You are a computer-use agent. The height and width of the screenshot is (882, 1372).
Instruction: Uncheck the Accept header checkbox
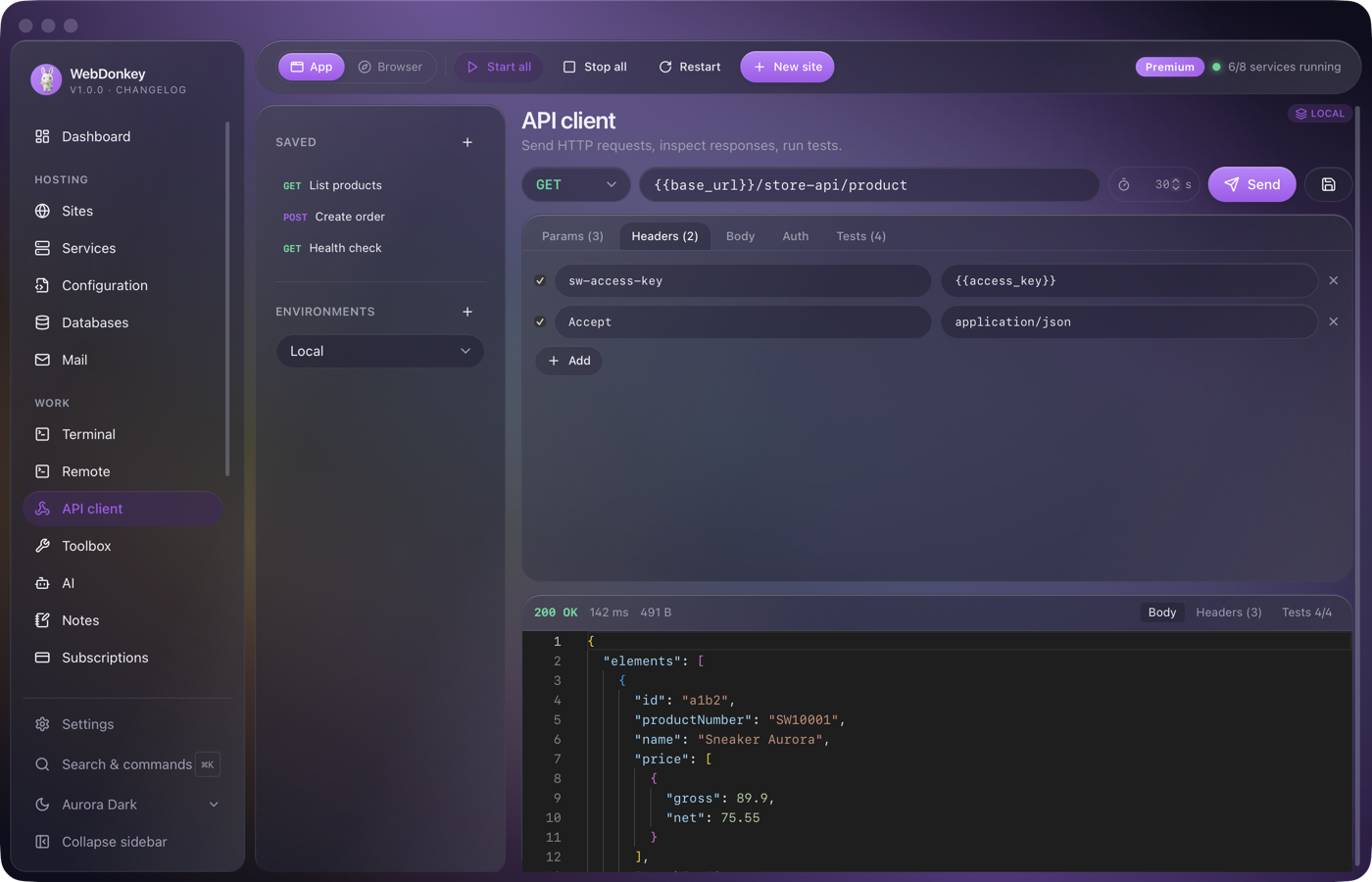pyautogui.click(x=540, y=321)
